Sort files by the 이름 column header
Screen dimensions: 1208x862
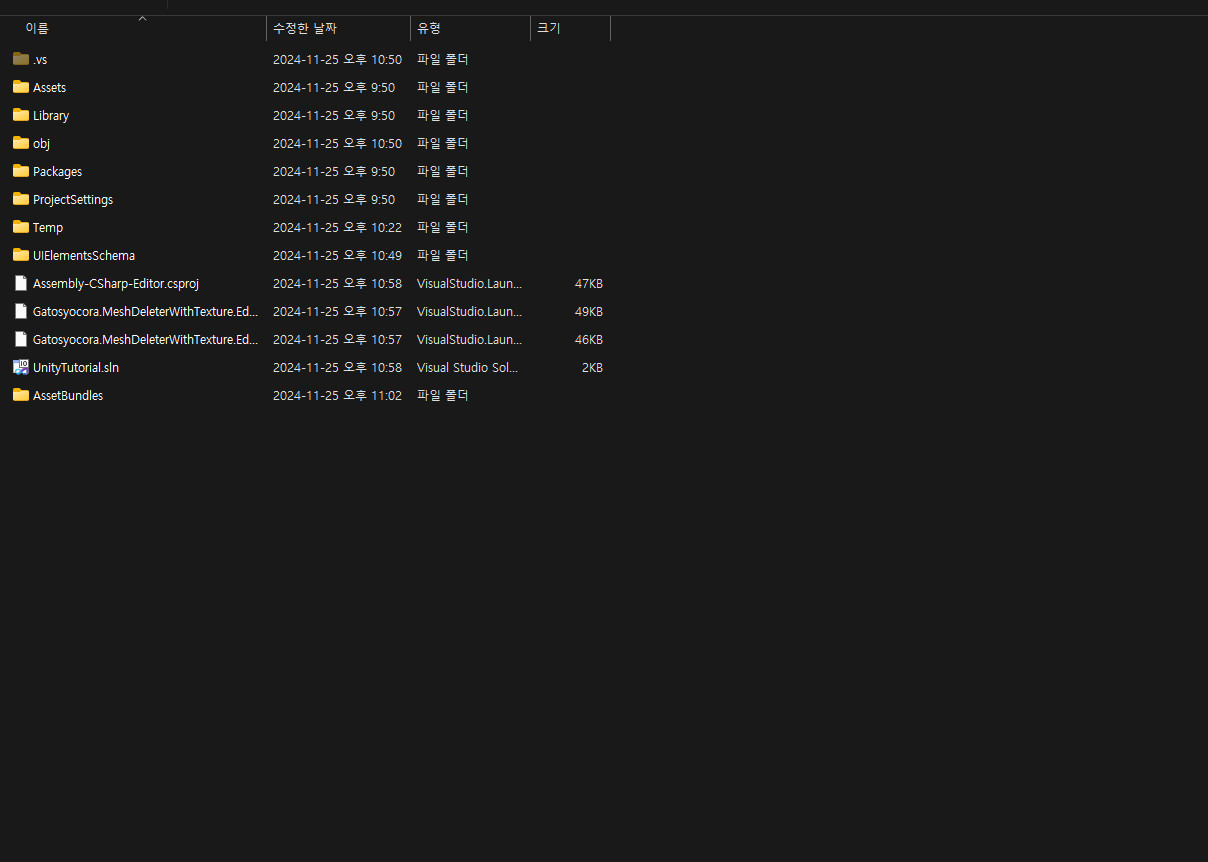tap(37, 29)
